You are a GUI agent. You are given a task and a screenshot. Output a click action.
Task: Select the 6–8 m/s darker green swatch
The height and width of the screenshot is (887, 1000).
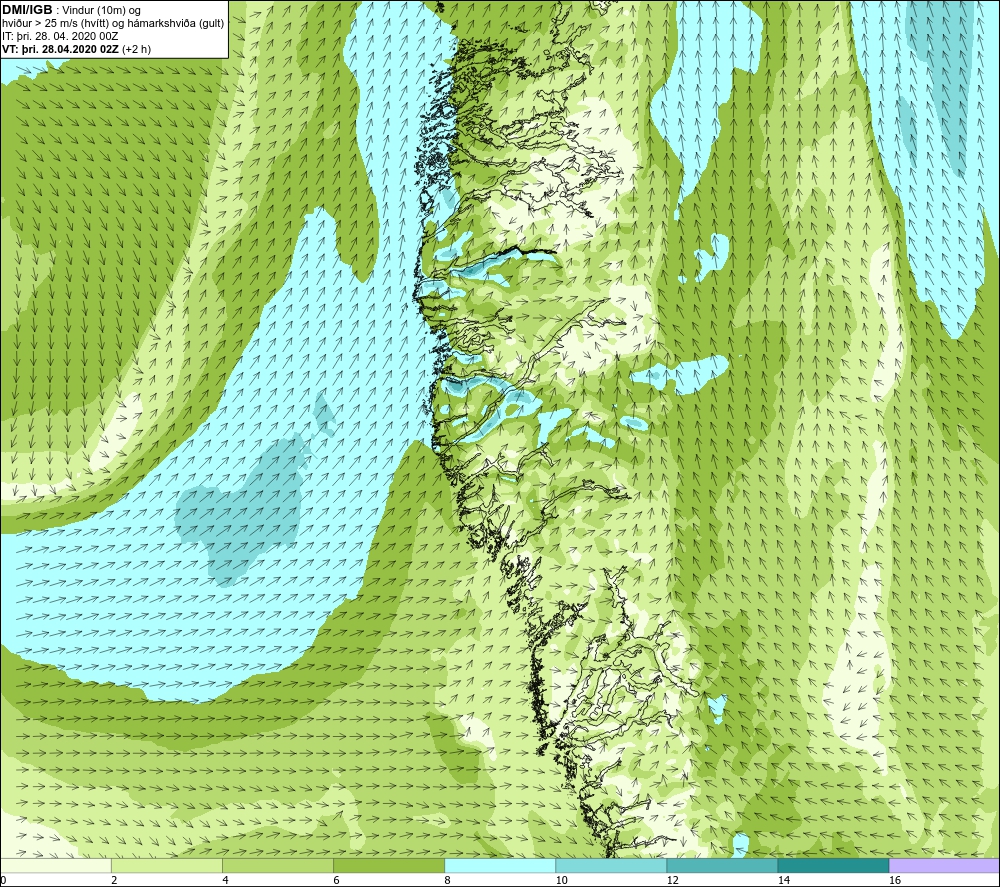pyautogui.click(x=388, y=865)
